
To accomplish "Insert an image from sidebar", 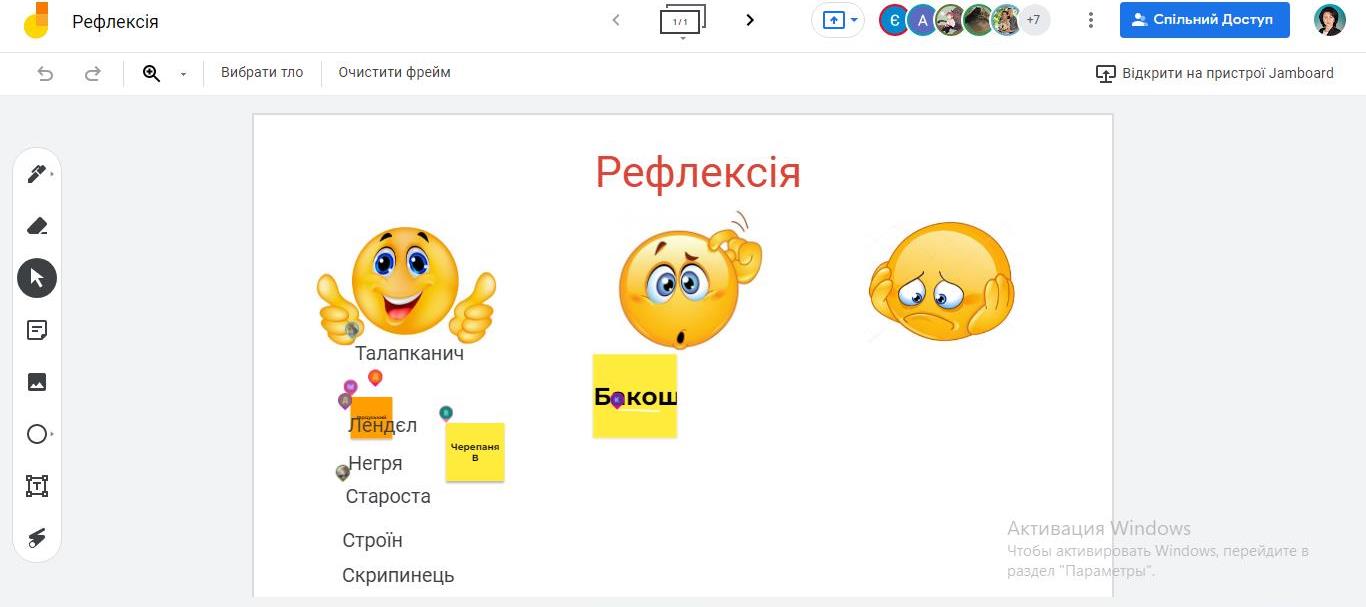I will [x=37, y=382].
